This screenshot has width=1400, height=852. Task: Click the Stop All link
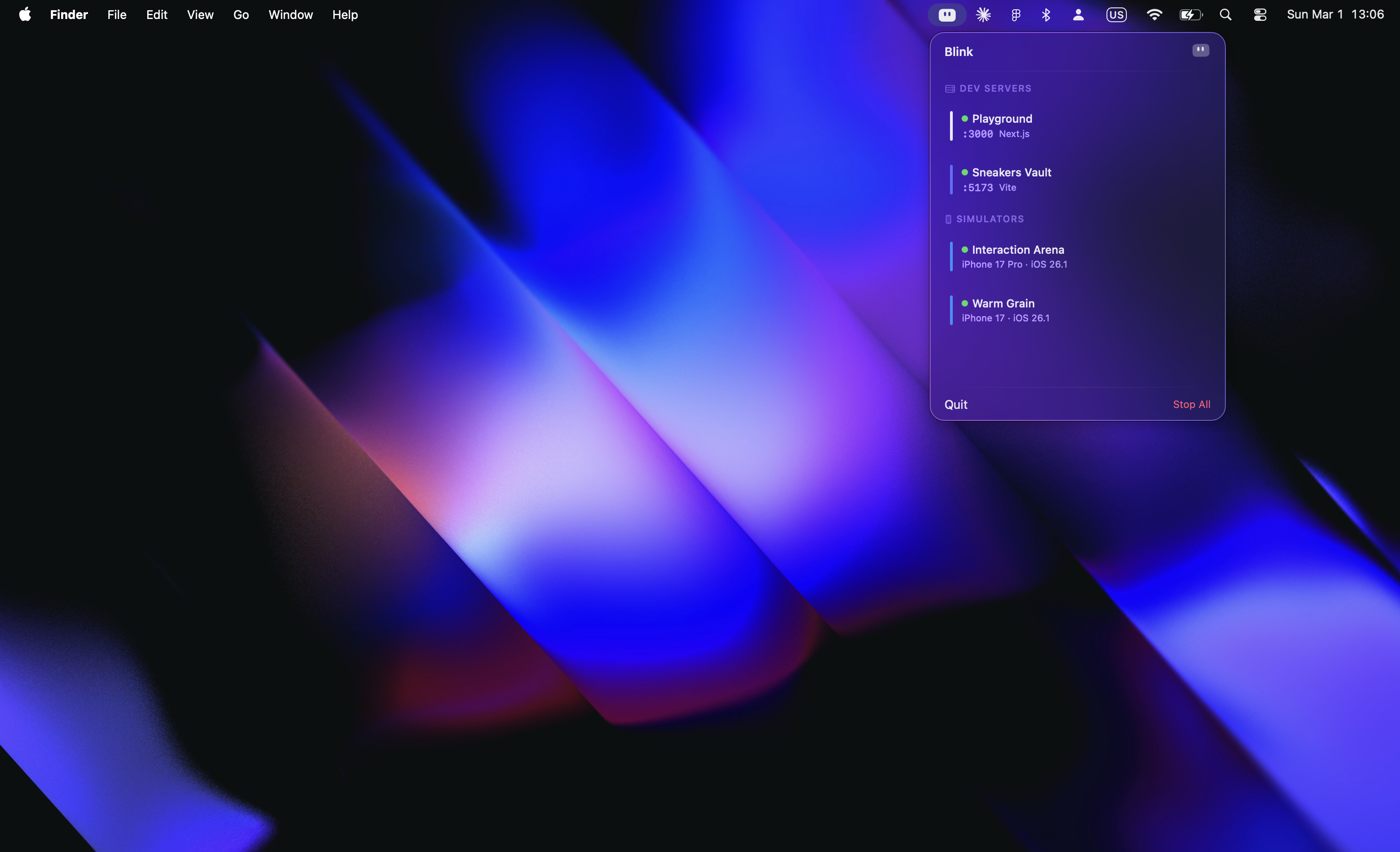pos(1191,404)
